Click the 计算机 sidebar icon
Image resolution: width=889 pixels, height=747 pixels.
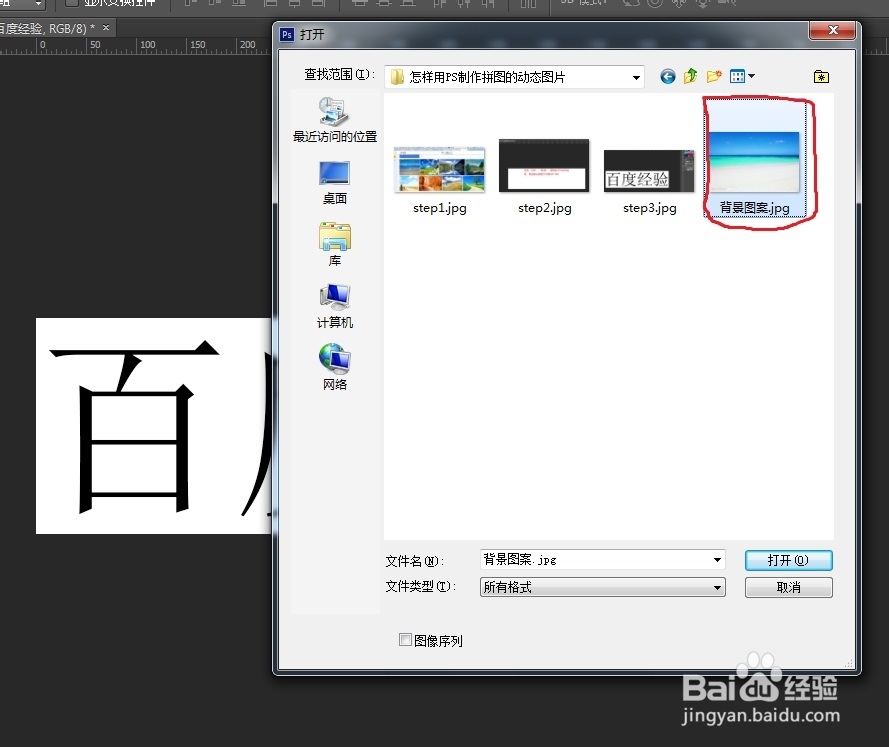pyautogui.click(x=334, y=297)
